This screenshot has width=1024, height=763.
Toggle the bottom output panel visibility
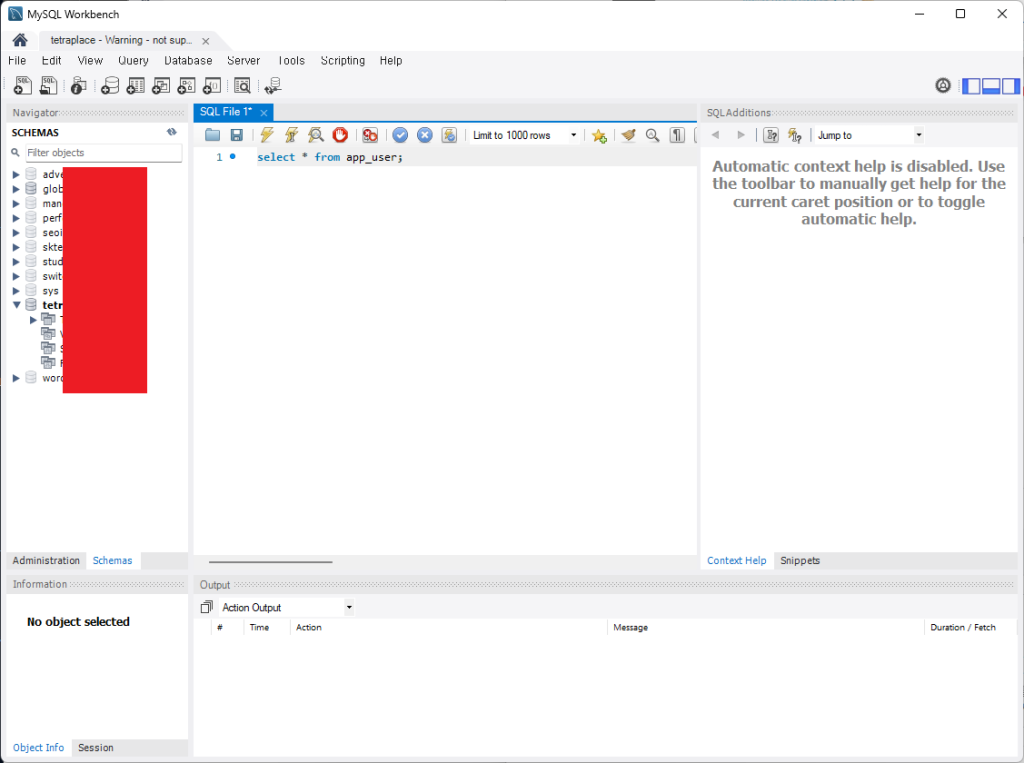[x=991, y=86]
